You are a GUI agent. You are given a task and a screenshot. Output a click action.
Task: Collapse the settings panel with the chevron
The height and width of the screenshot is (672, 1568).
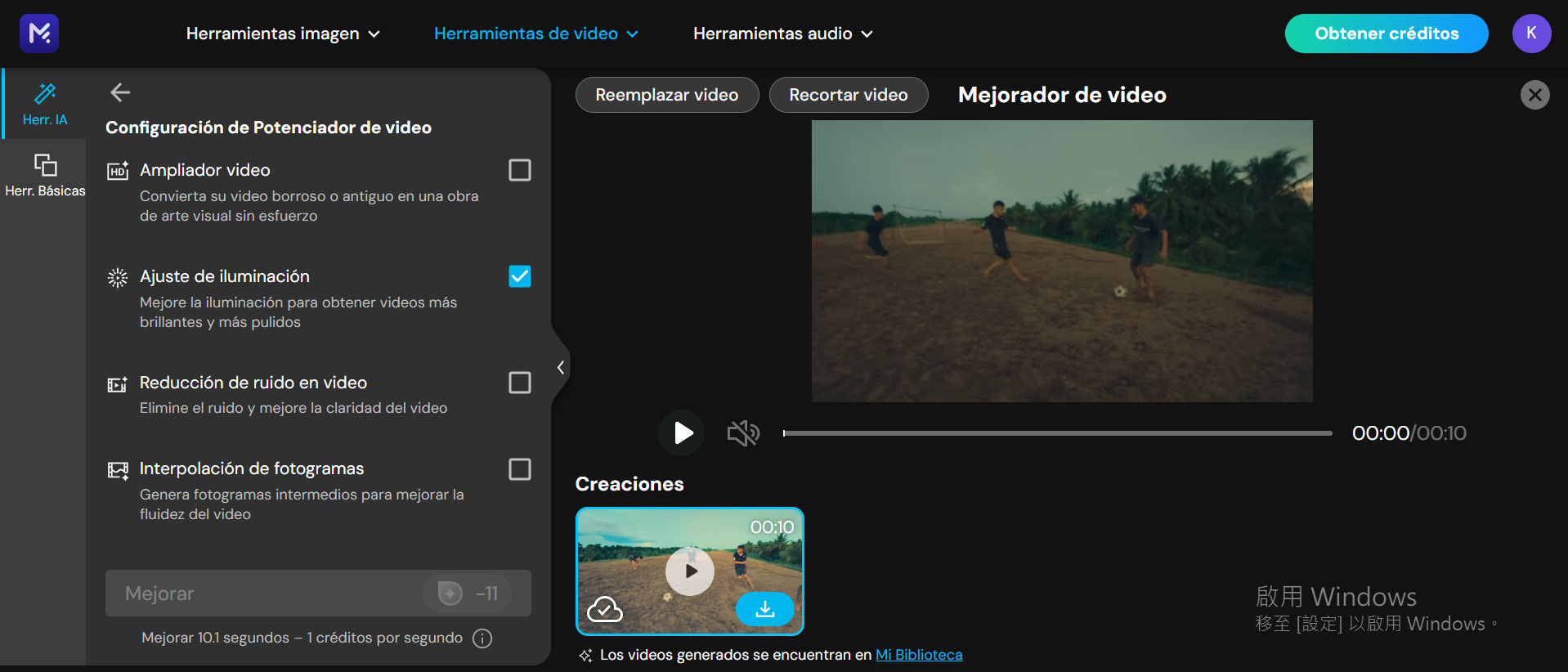(x=561, y=367)
